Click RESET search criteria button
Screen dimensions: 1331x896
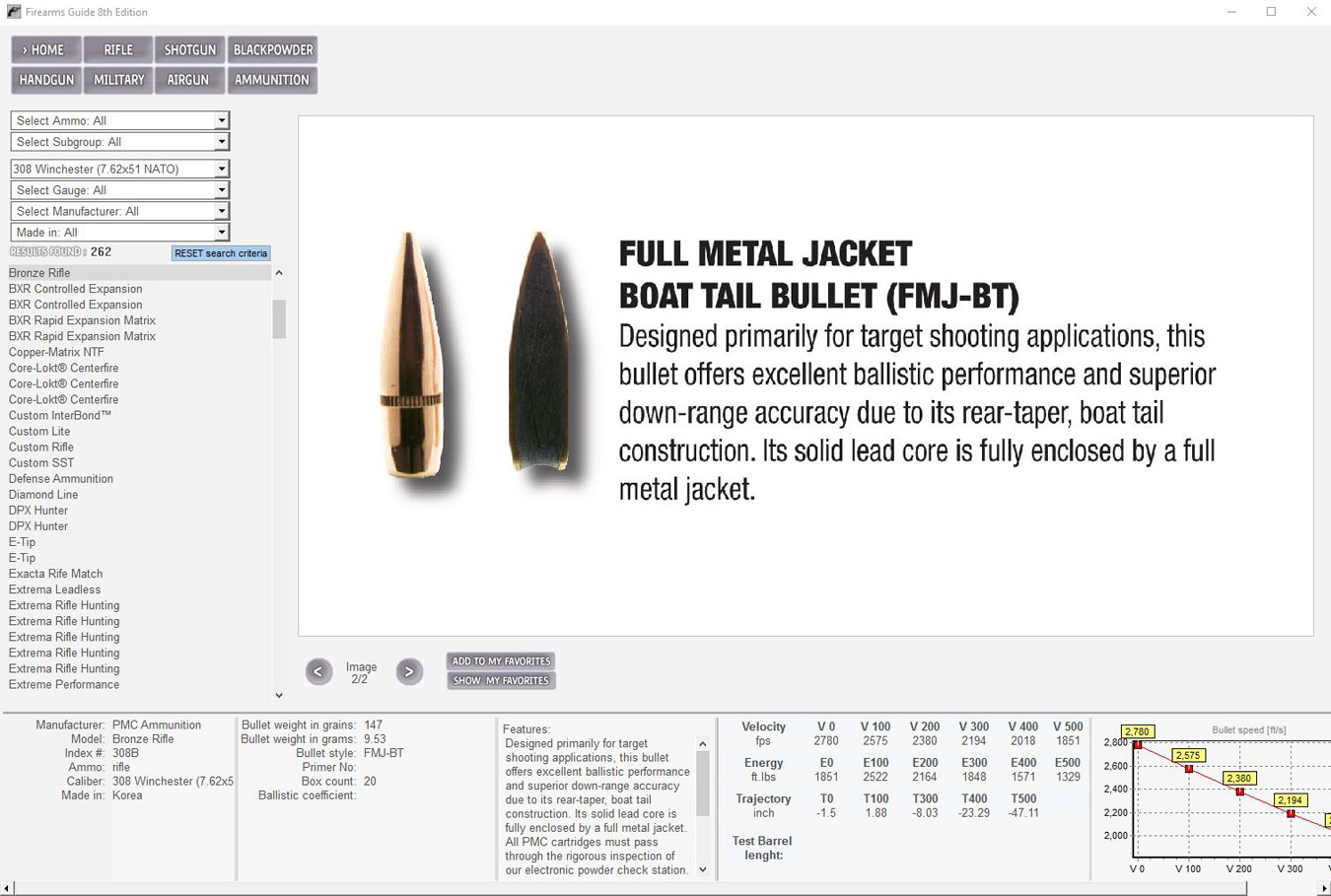tap(221, 253)
